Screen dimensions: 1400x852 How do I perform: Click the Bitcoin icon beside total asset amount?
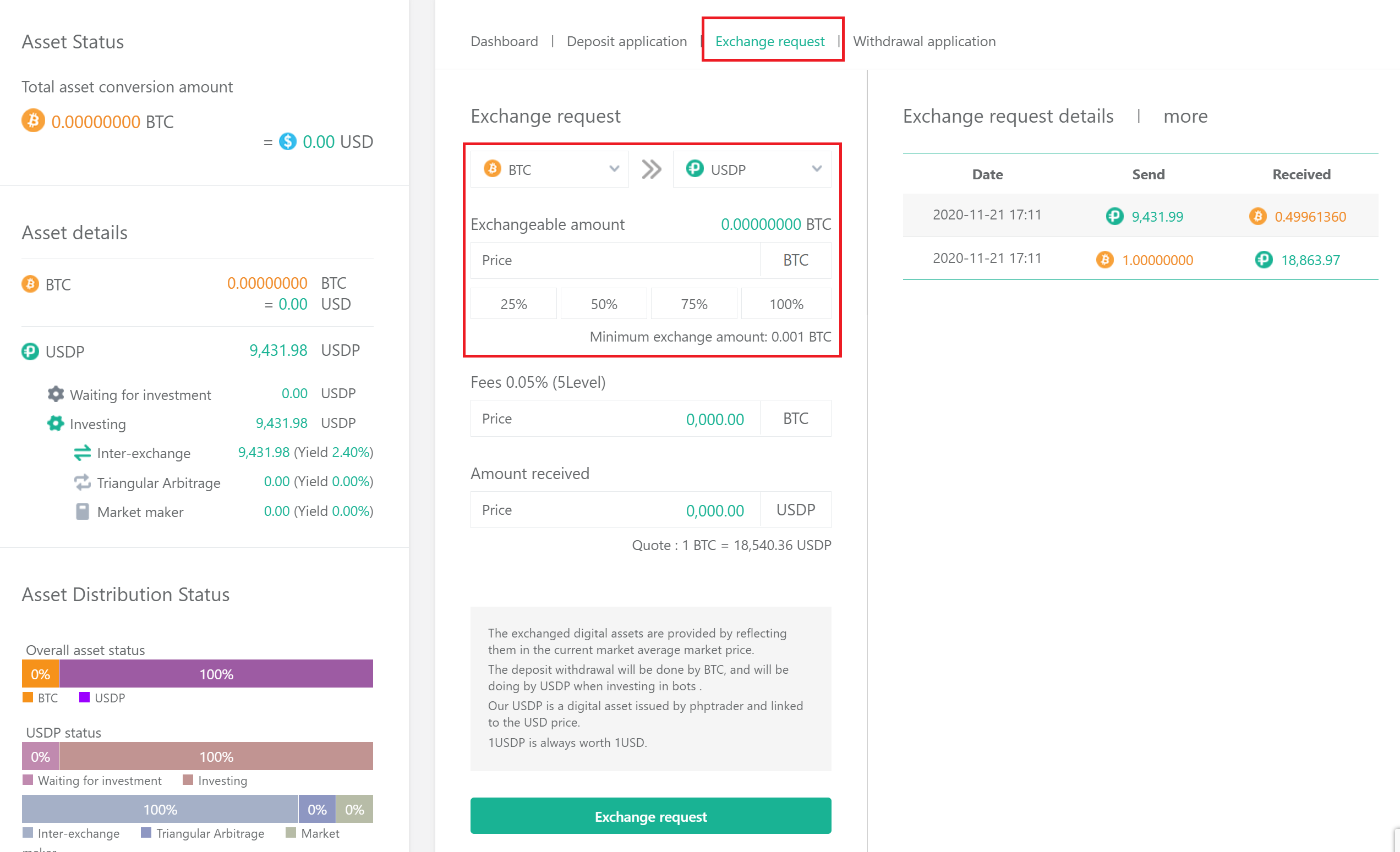point(33,121)
